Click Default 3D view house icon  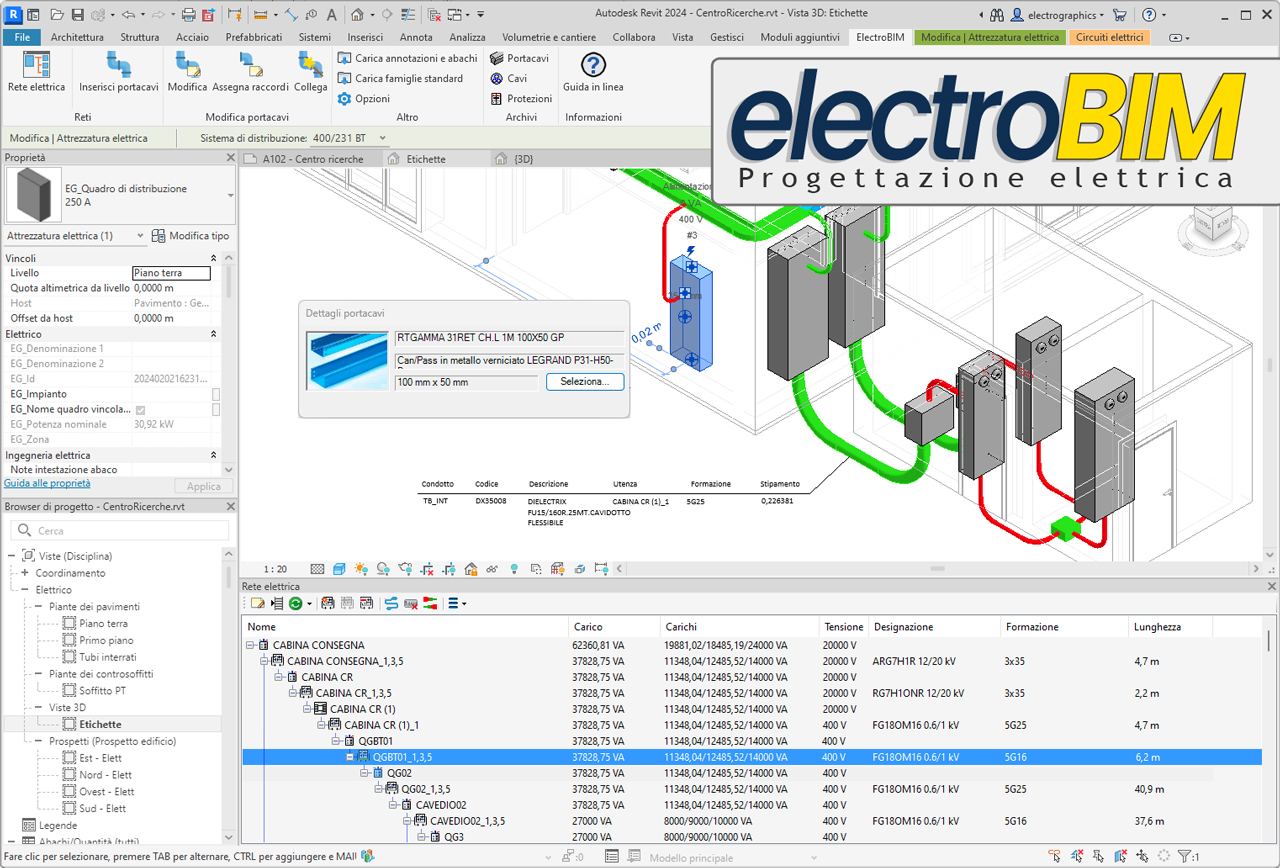coord(357,15)
